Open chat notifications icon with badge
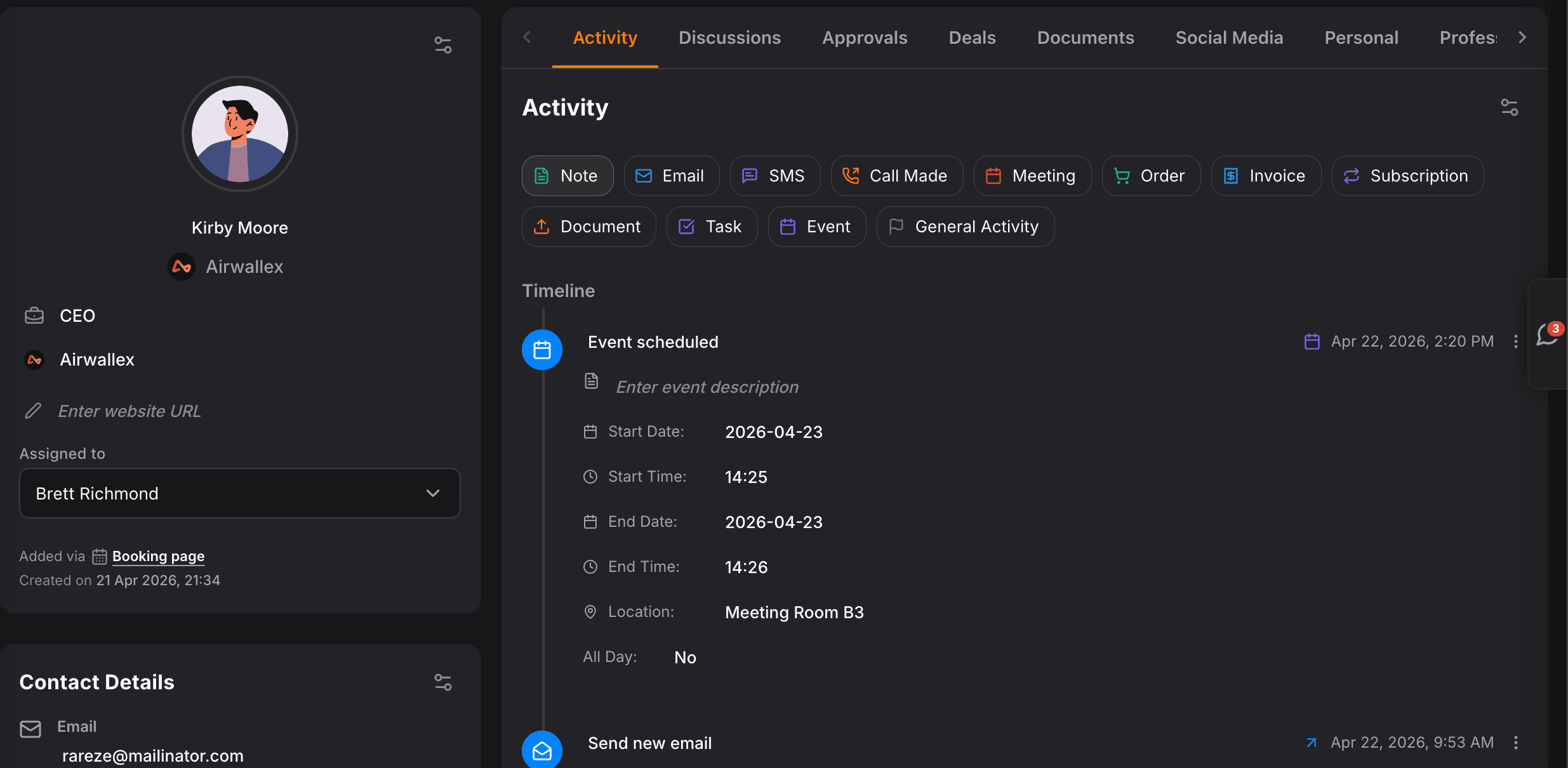The width and height of the screenshot is (1568, 768). click(1548, 334)
